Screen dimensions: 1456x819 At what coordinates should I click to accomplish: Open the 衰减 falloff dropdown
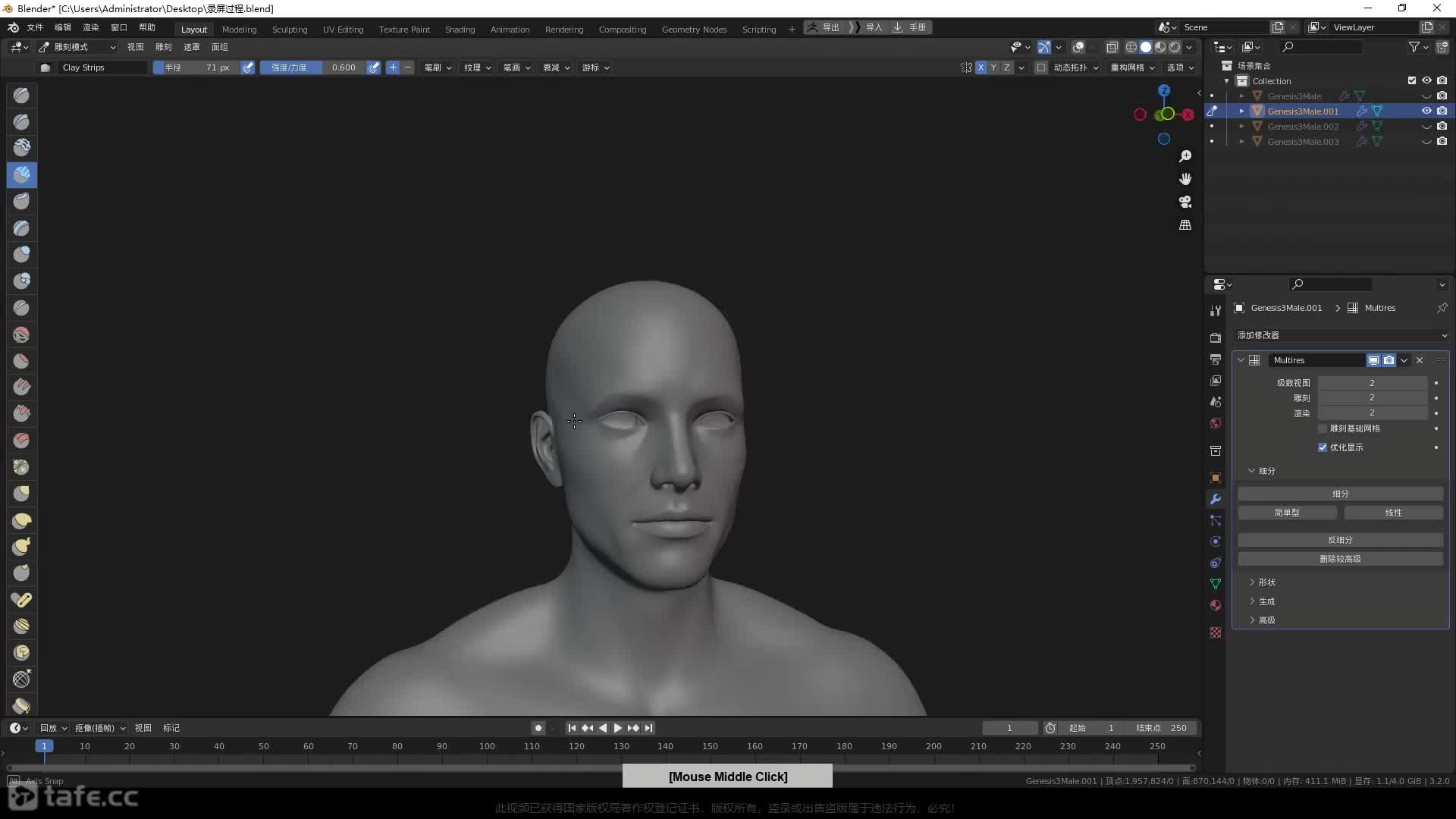click(x=557, y=67)
